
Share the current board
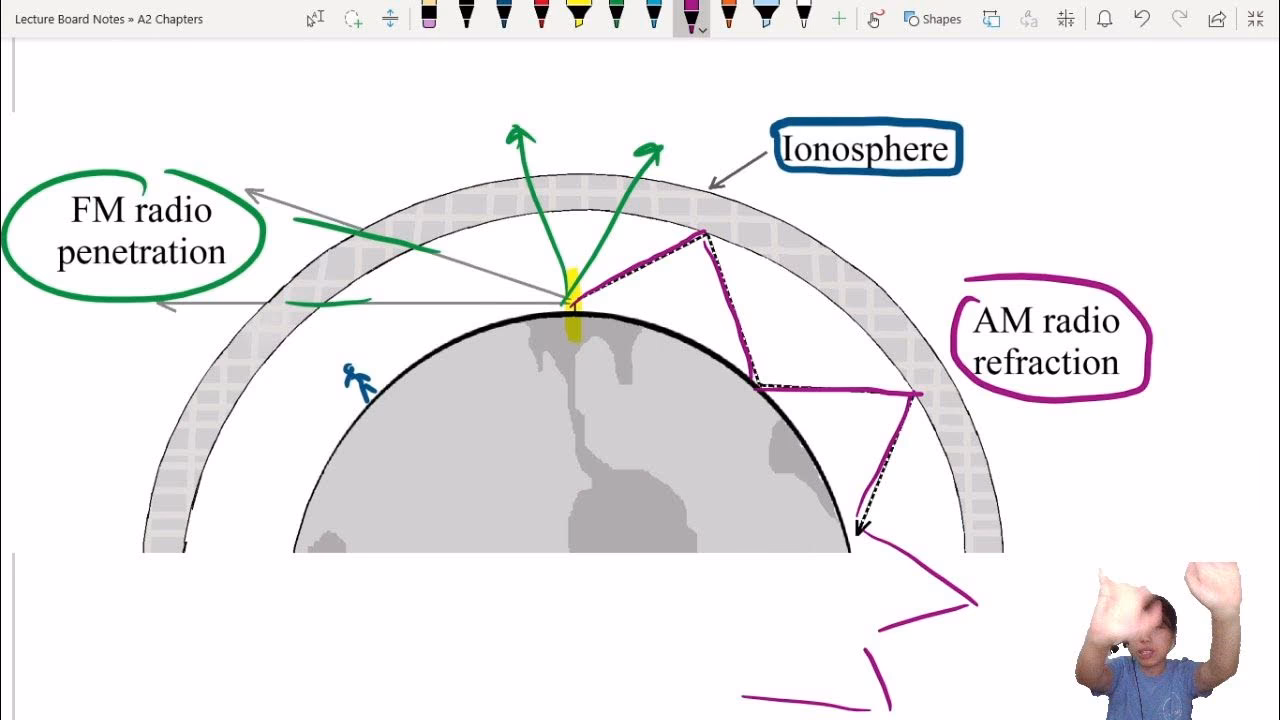tap(1217, 18)
